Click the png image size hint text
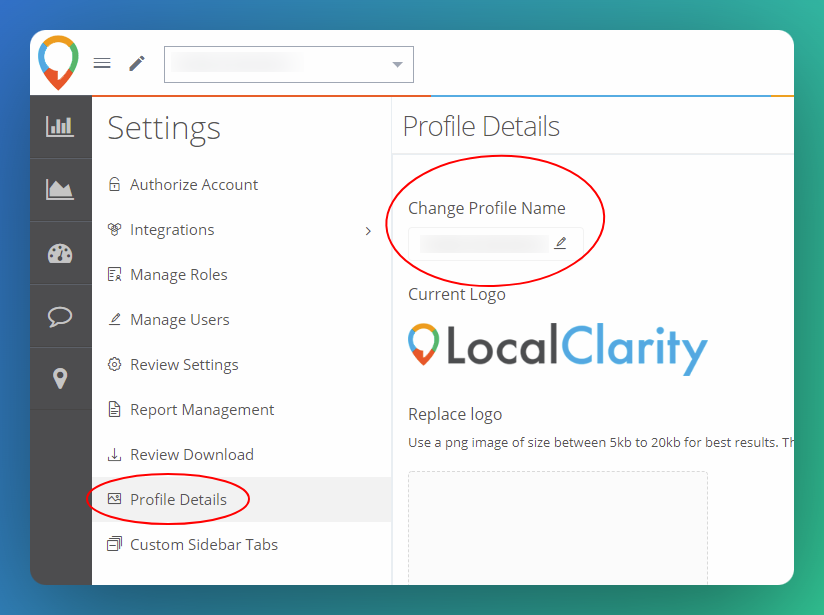 pos(601,443)
